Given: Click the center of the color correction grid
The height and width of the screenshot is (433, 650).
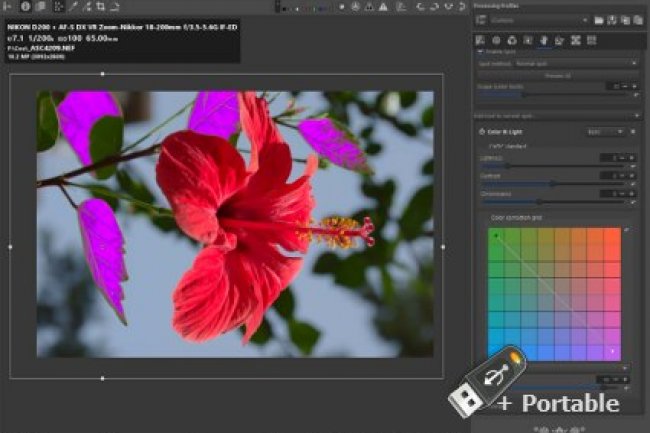Looking at the screenshot, I should click(x=555, y=293).
